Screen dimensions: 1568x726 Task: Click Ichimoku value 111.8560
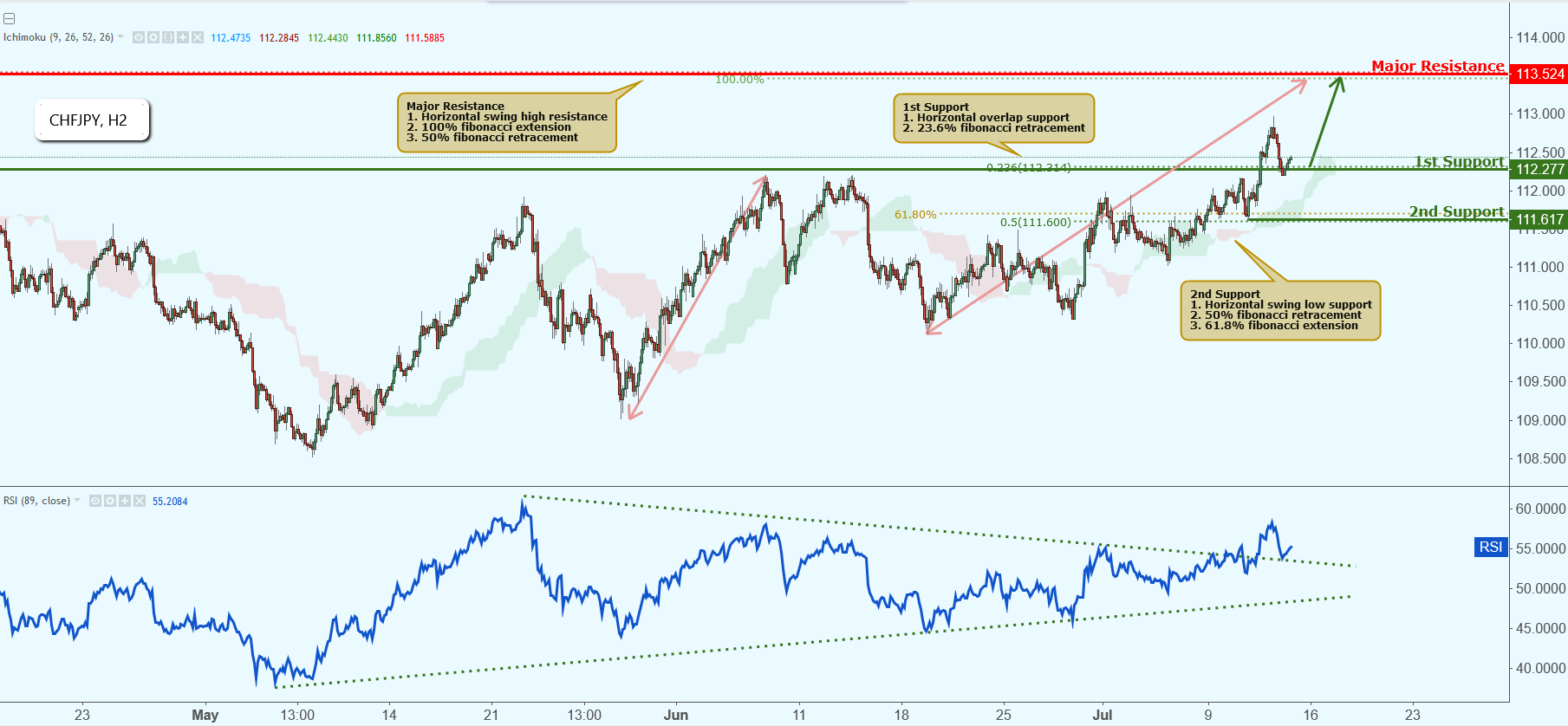point(376,38)
